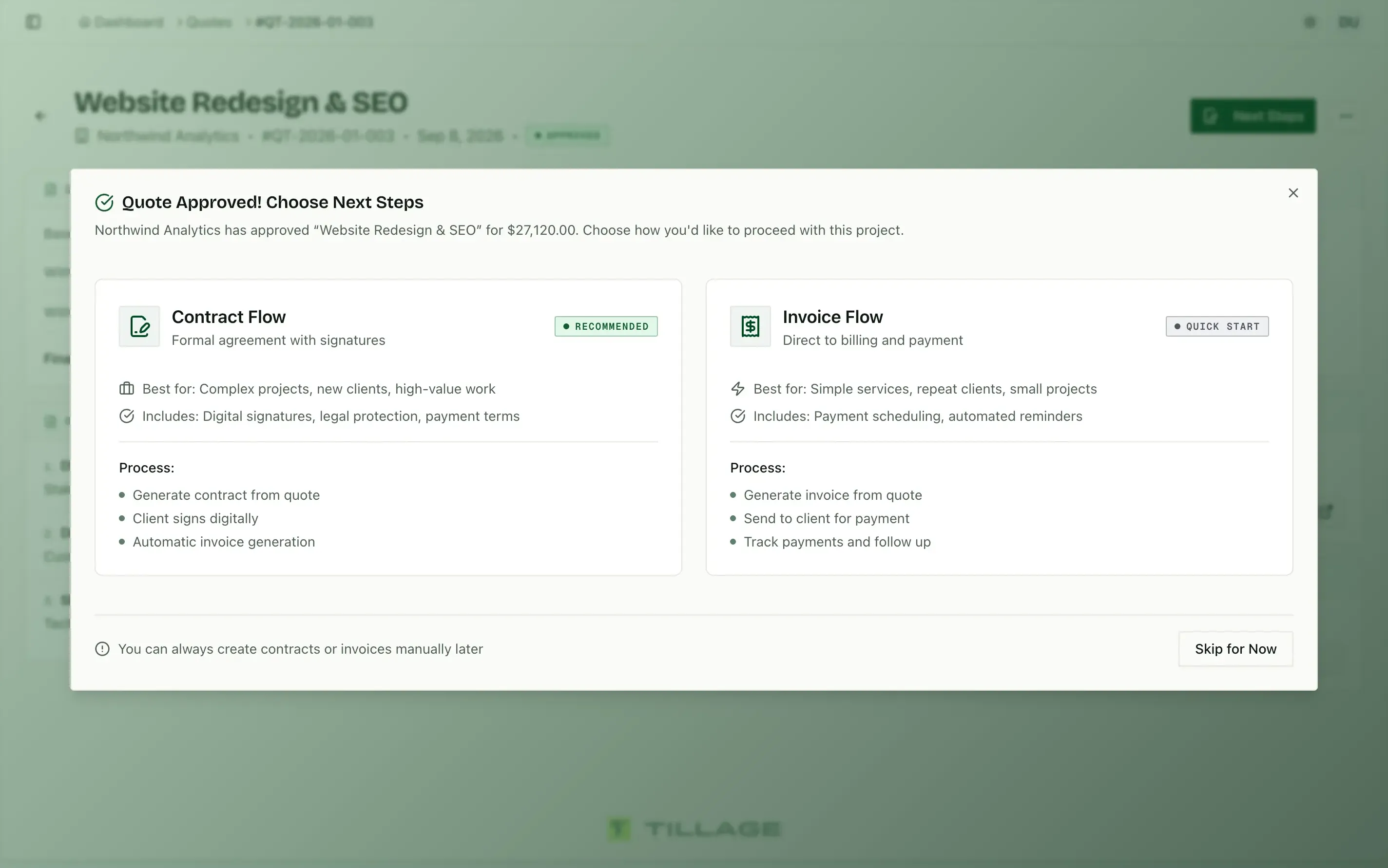The image size is (1388, 868).
Task: Click 'Generate contract from quote' text
Action: tap(226, 495)
